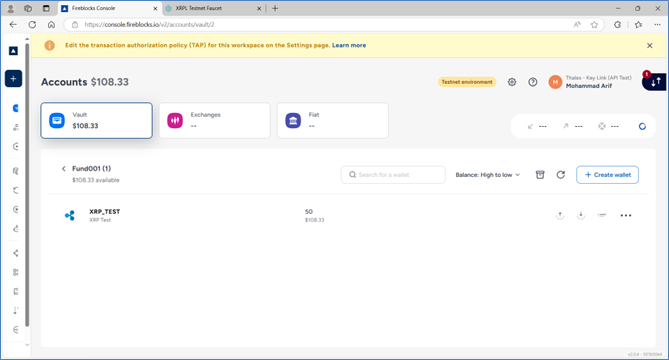Receive to XRP_TEST wallet down-arrow icon
The image size is (669, 360).
pos(581,215)
